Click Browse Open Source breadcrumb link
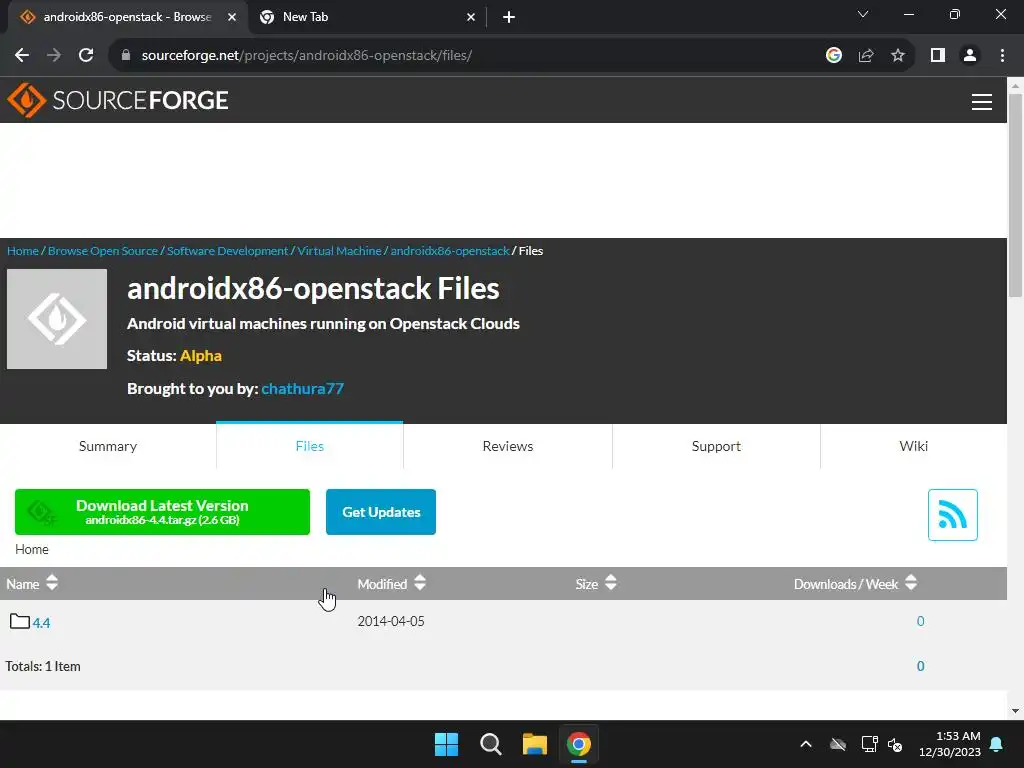This screenshot has width=1024, height=768. point(103,251)
